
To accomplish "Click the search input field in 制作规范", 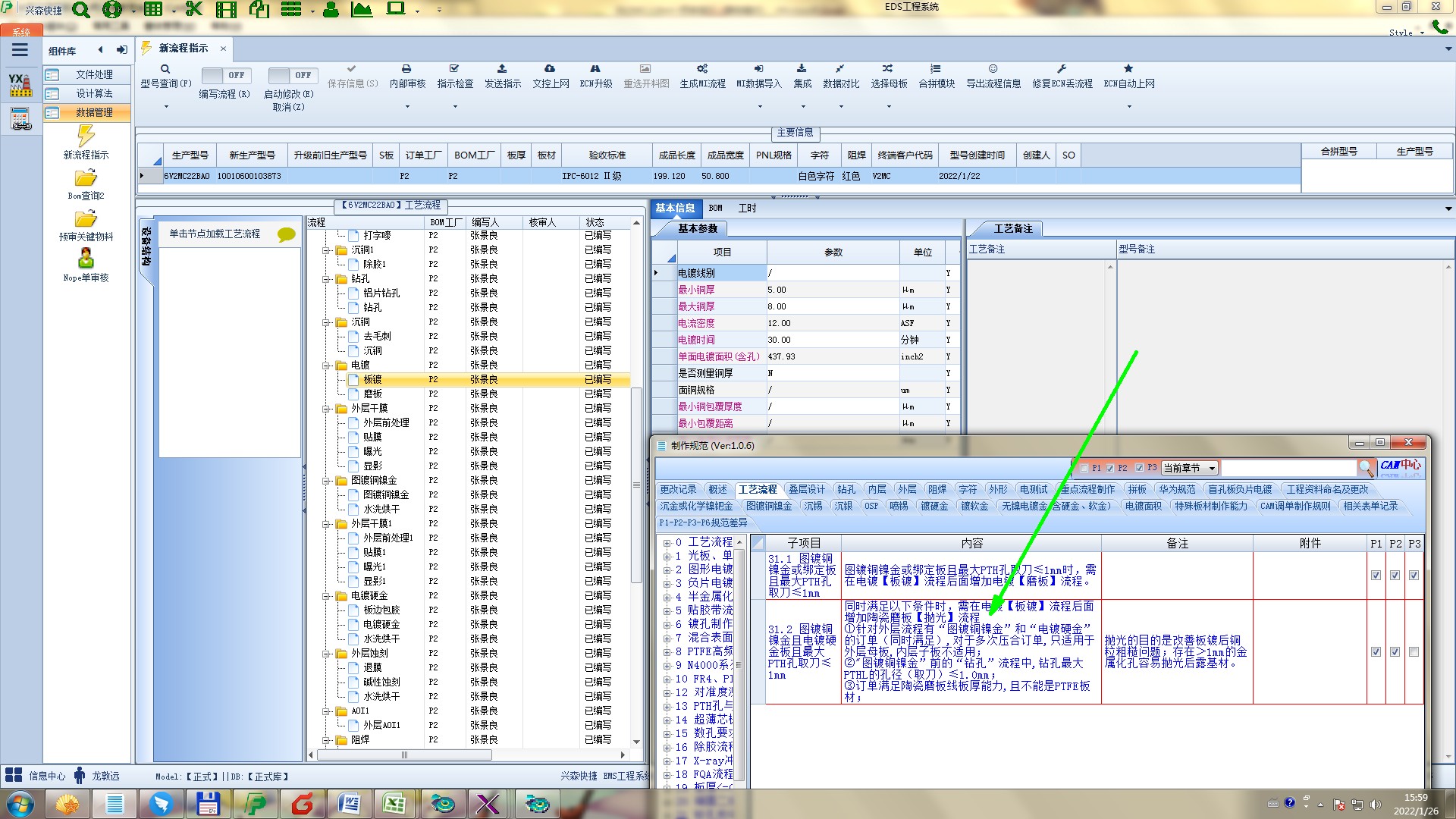I will coord(1288,468).
